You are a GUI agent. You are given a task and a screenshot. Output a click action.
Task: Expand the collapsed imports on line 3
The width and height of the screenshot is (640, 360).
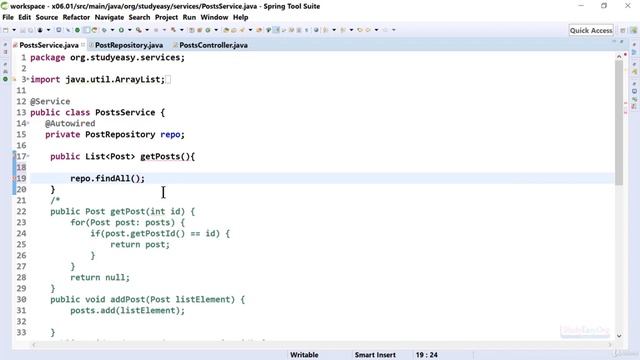(28, 79)
